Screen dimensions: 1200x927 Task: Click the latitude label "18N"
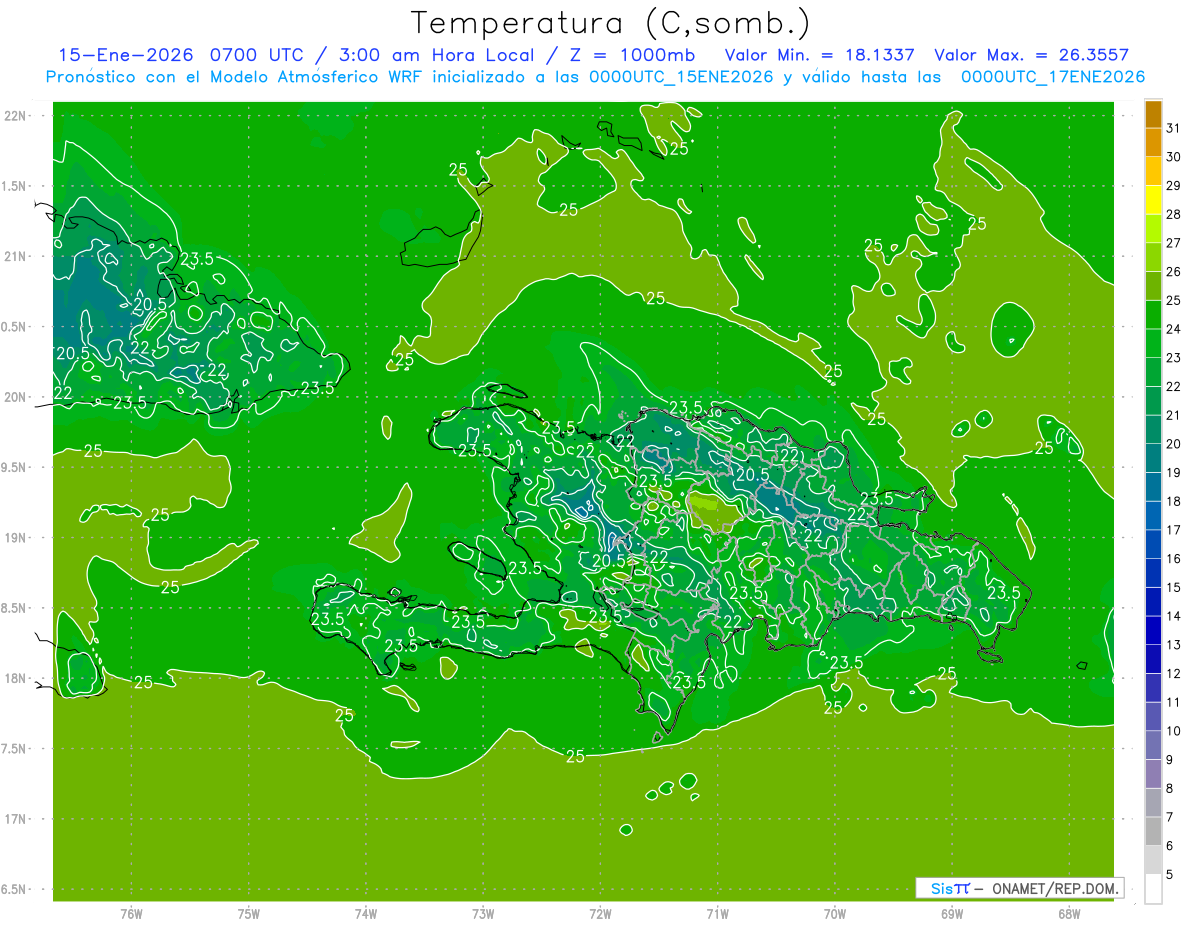coord(15,678)
